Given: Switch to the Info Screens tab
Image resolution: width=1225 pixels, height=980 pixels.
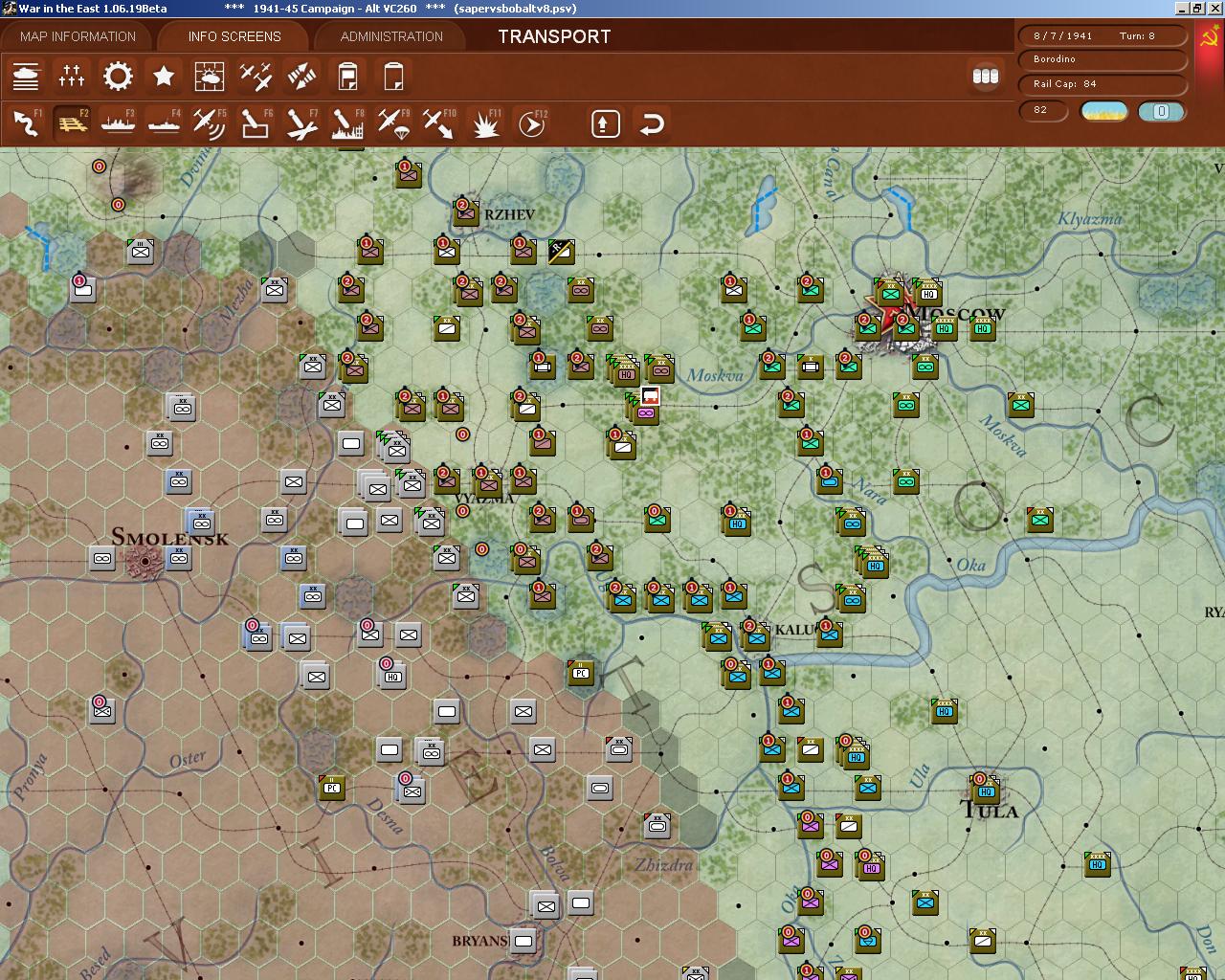Looking at the screenshot, I should [x=234, y=36].
